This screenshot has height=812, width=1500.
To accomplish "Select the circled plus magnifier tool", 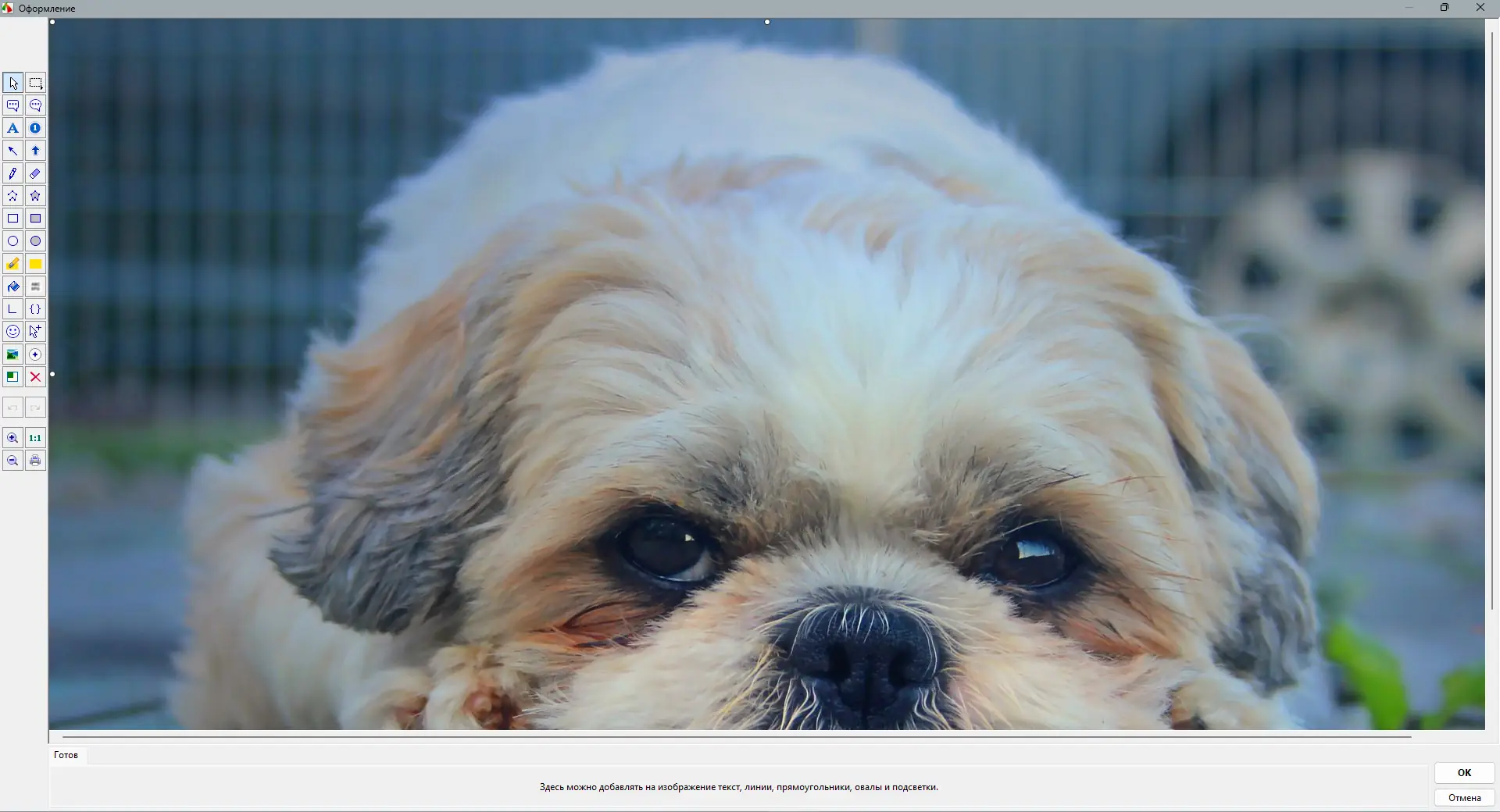I will coord(35,354).
